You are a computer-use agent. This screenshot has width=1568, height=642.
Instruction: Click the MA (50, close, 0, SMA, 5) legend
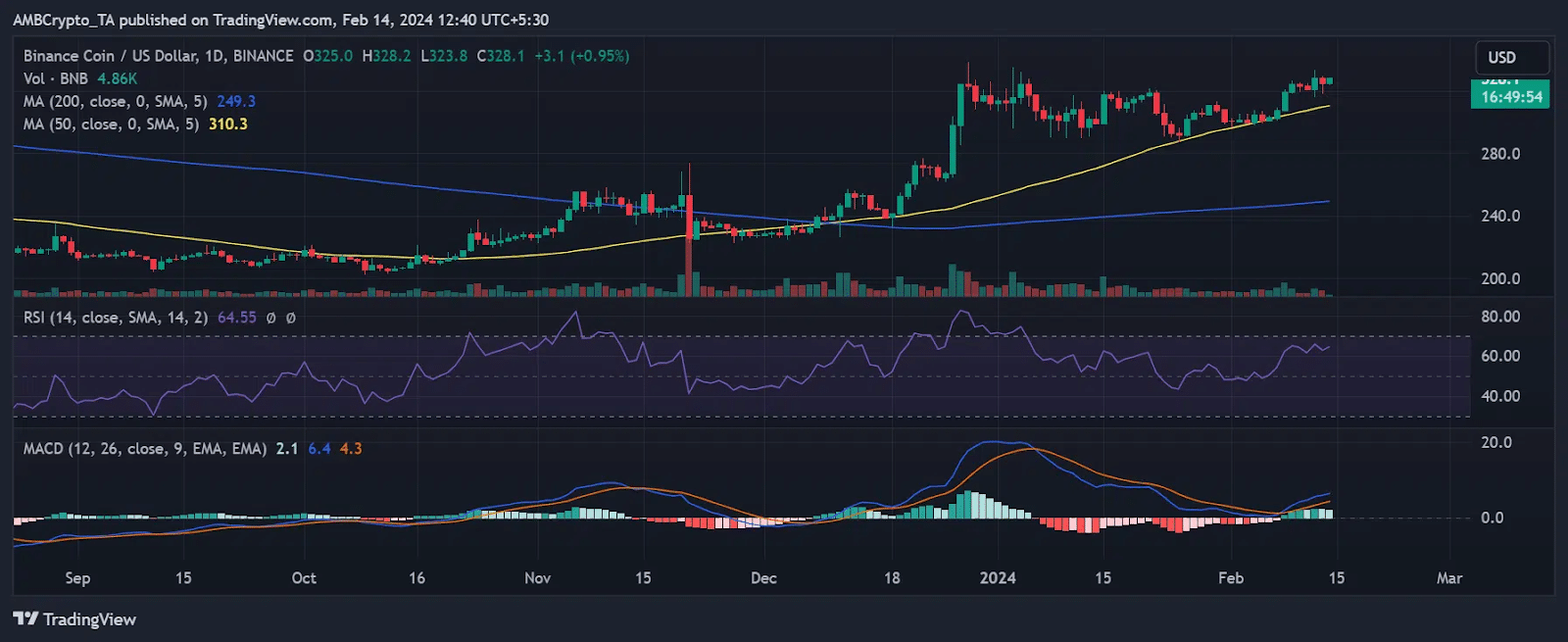112,124
